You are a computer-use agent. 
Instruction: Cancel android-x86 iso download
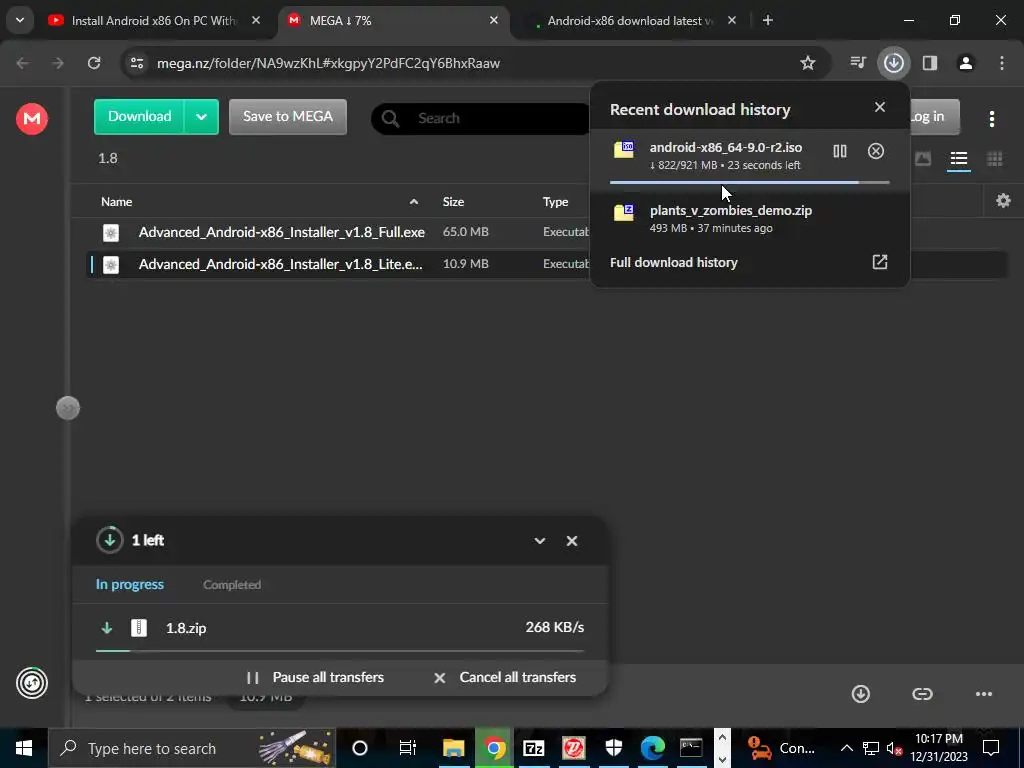pos(876,152)
